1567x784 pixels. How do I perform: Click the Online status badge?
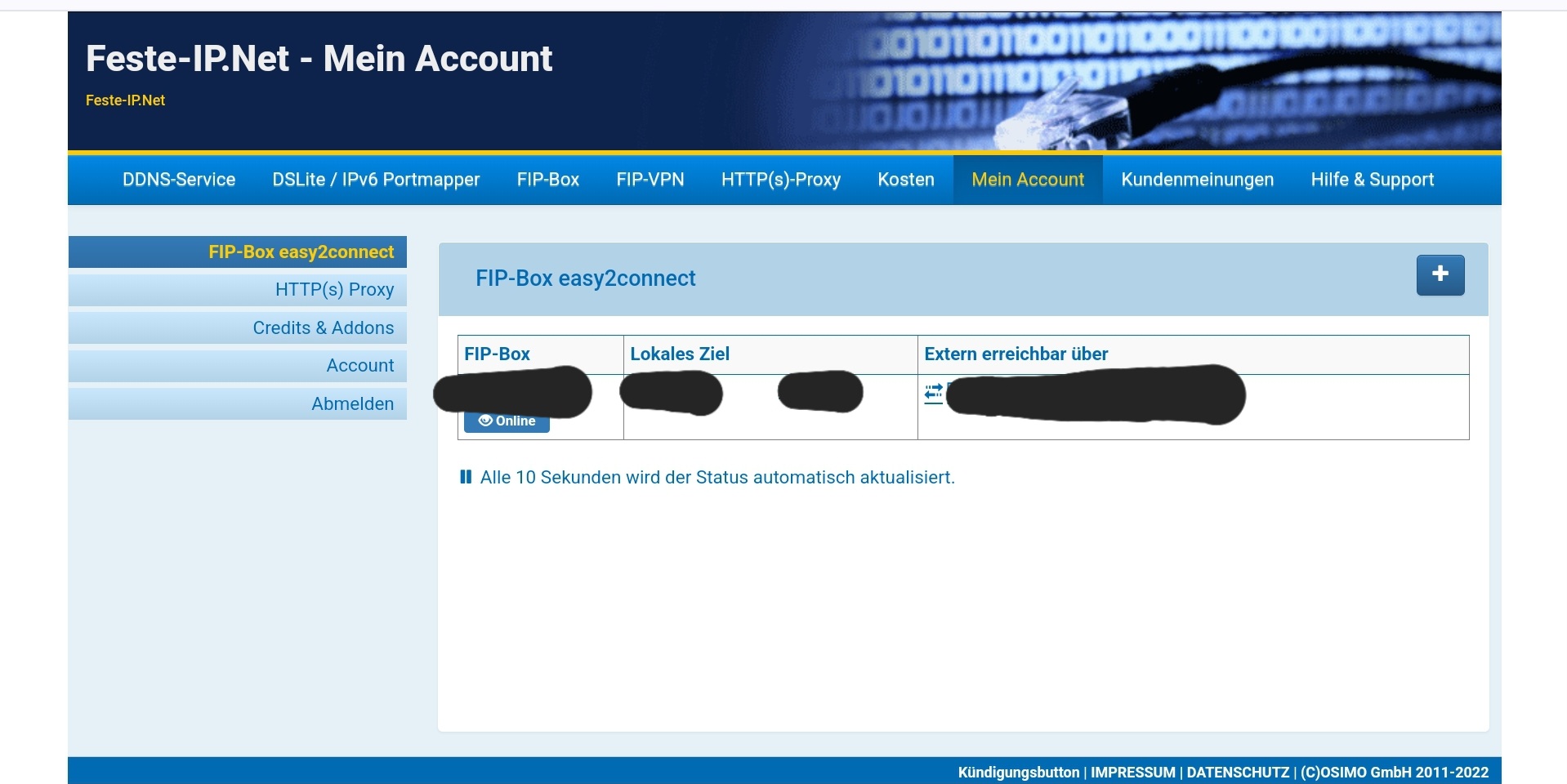(507, 421)
